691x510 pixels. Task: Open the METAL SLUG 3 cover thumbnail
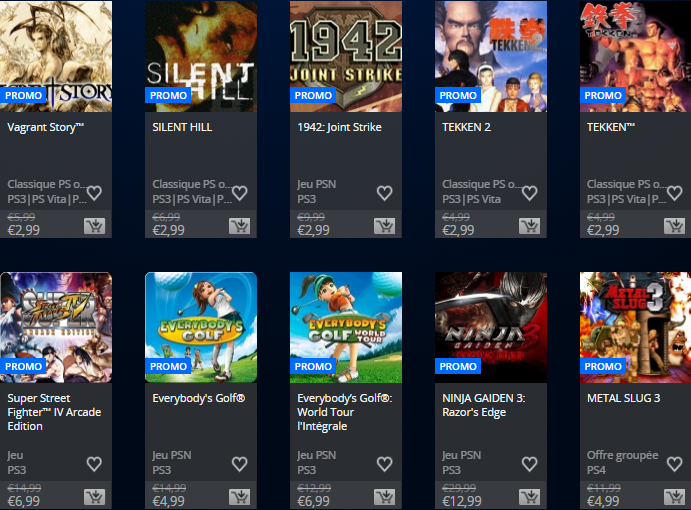[x=635, y=328]
